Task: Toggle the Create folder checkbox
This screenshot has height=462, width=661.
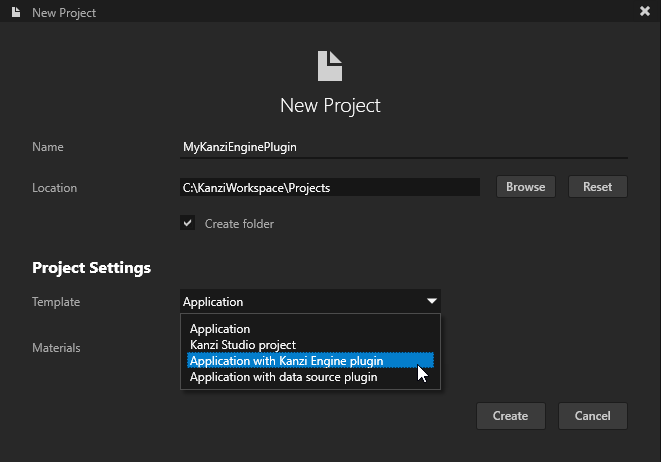Action: coord(187,224)
